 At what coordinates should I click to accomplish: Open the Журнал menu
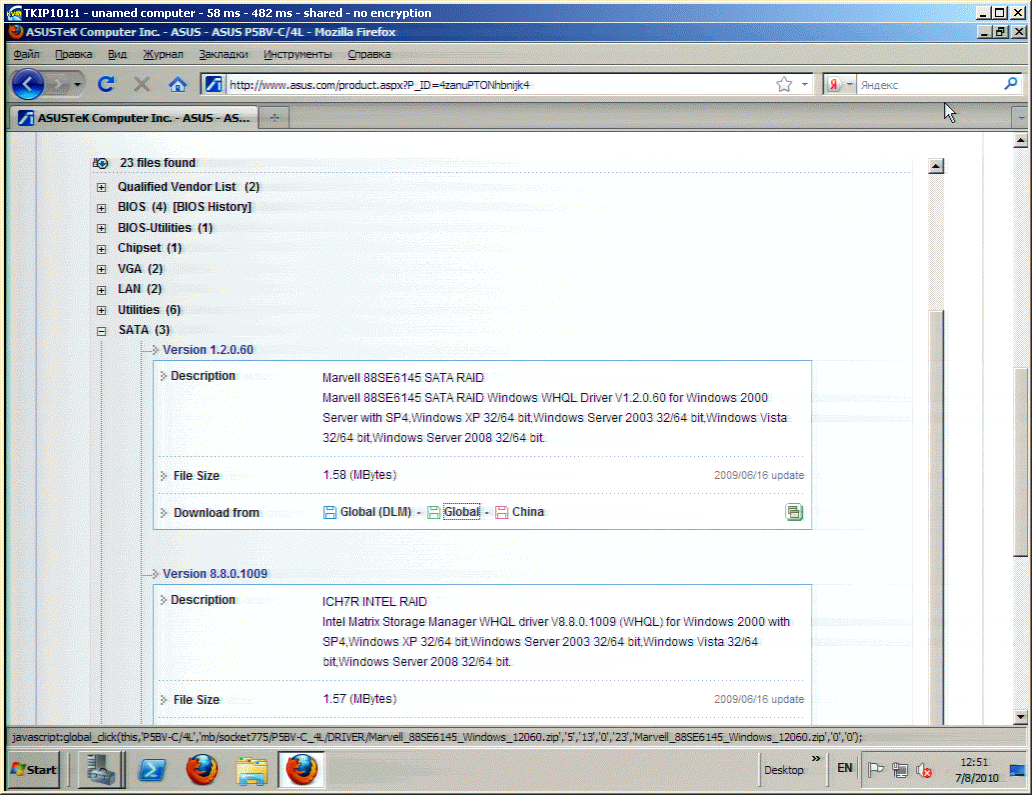pyautogui.click(x=163, y=54)
